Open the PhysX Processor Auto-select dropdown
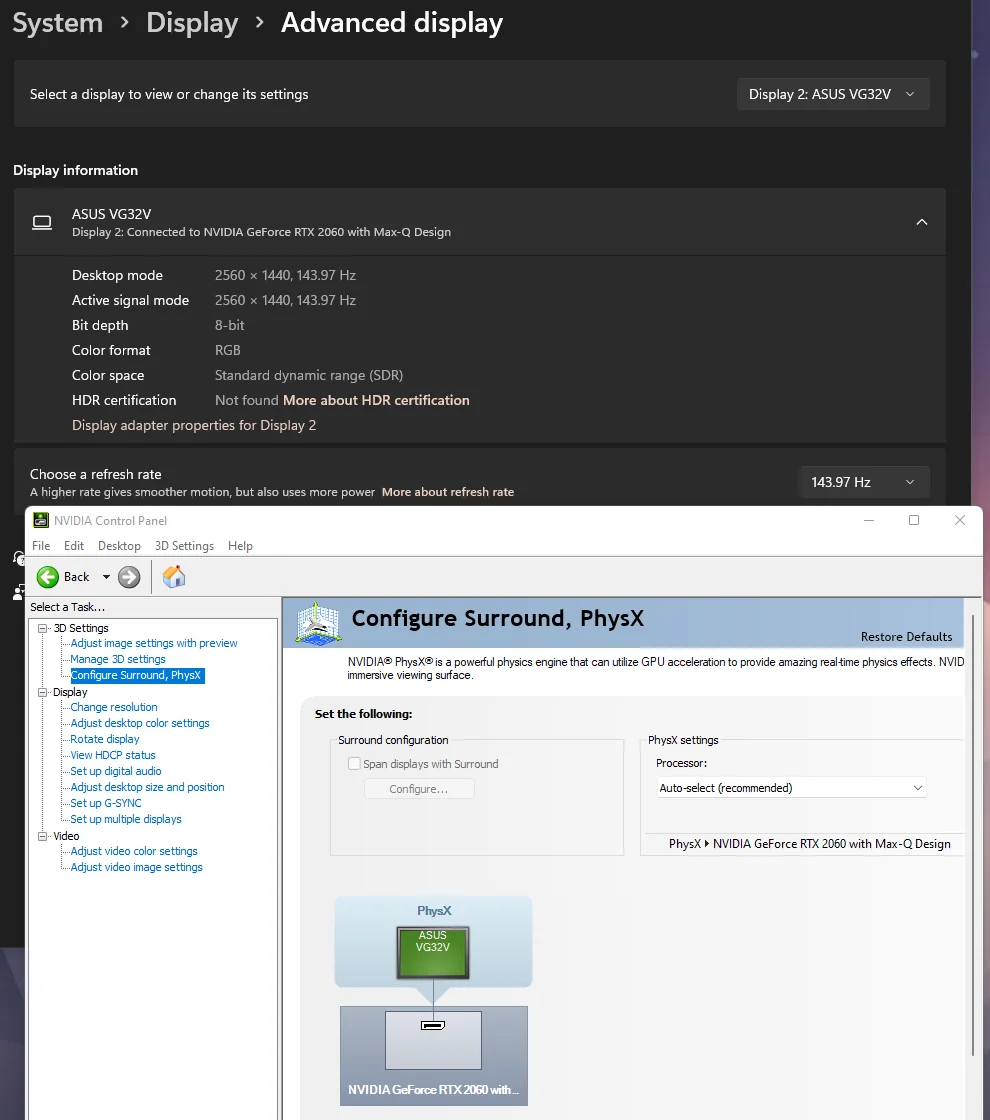 click(791, 788)
